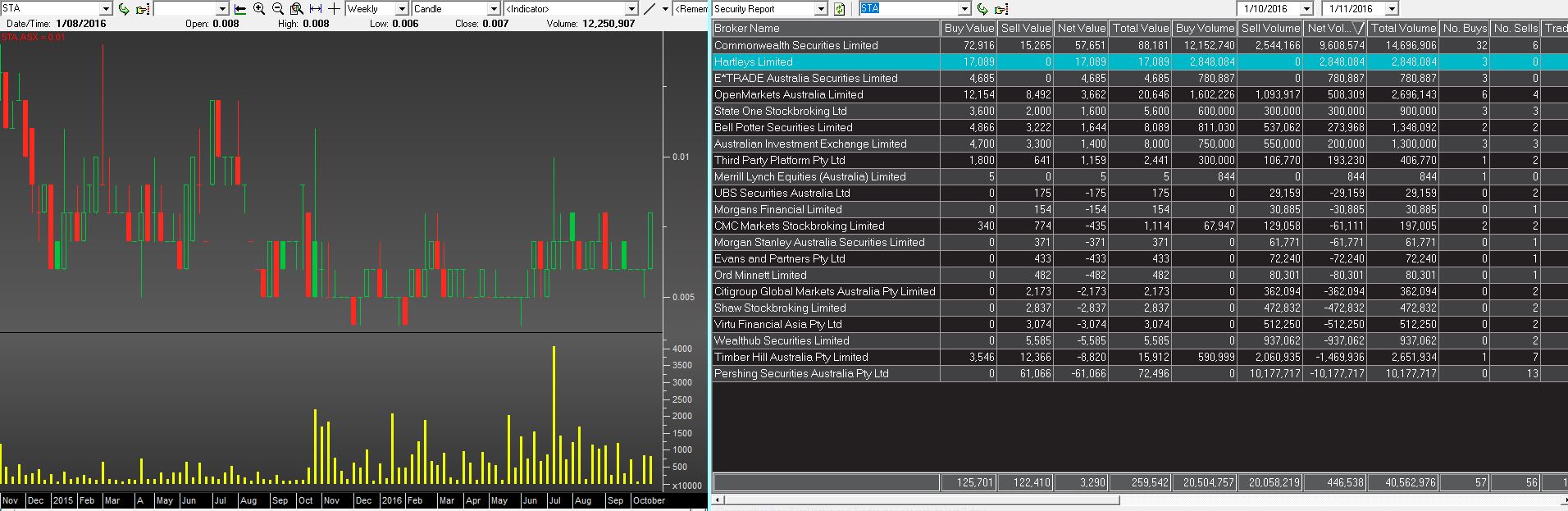The height and width of the screenshot is (511, 1568).
Task: Select the Morgan Stanley Australia Securities Limited row
Action: (x=1140, y=243)
